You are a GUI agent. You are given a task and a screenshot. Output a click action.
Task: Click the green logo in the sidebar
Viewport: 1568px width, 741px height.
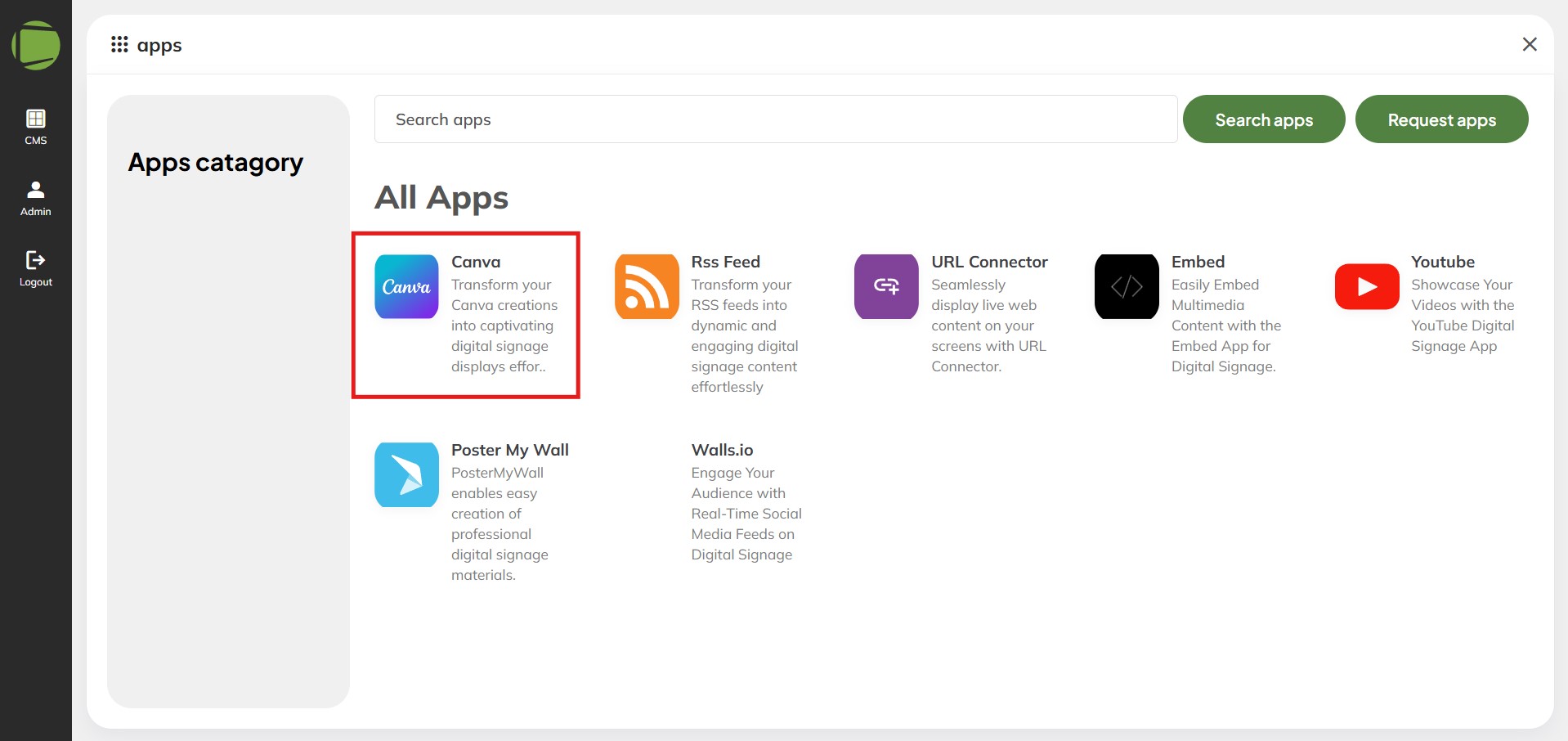pyautogui.click(x=36, y=45)
